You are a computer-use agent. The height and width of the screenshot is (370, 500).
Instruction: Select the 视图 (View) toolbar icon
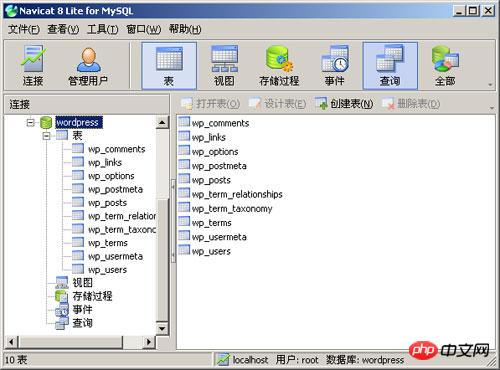click(x=224, y=66)
